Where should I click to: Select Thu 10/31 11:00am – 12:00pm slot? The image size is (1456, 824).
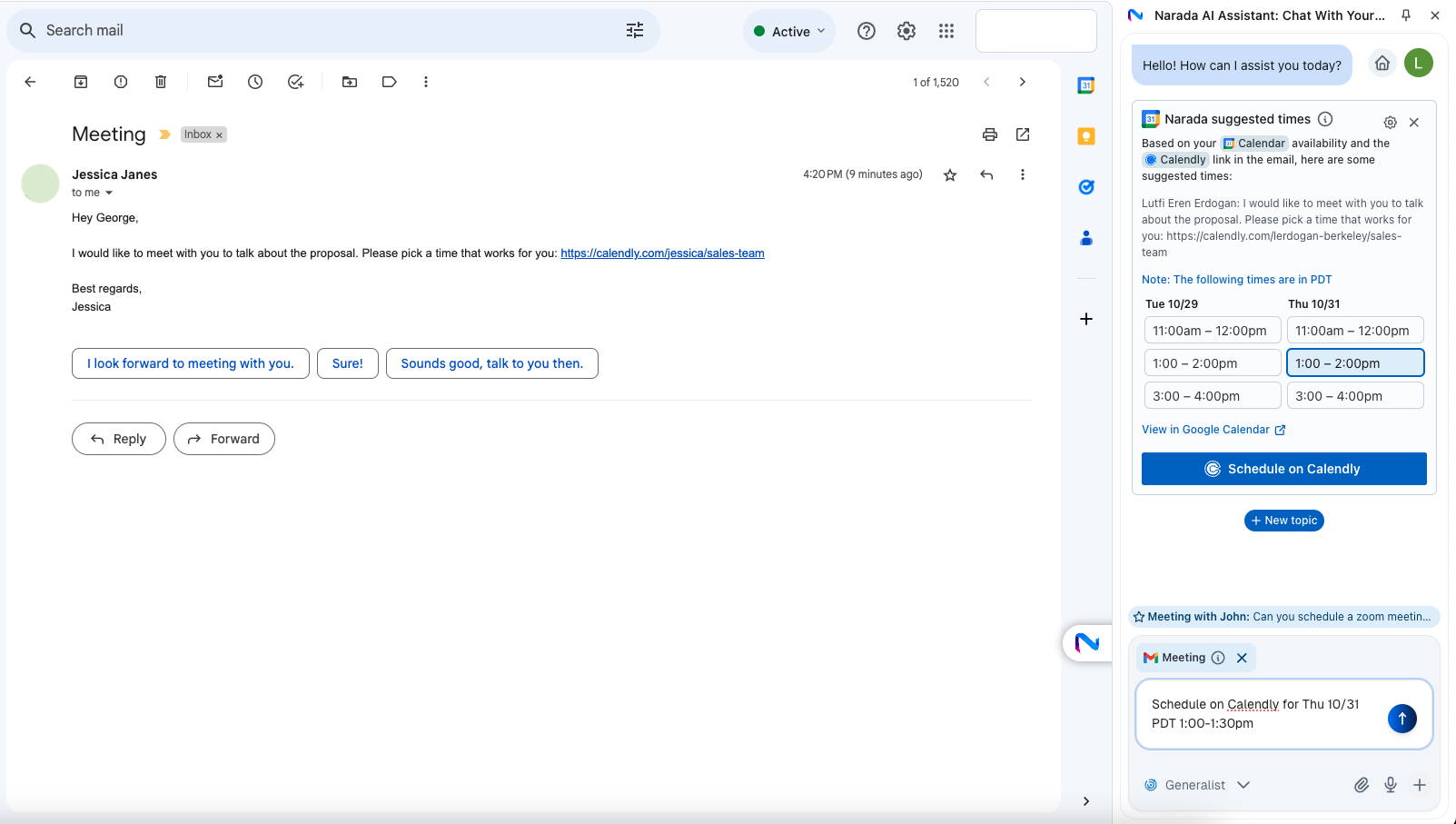tap(1355, 331)
